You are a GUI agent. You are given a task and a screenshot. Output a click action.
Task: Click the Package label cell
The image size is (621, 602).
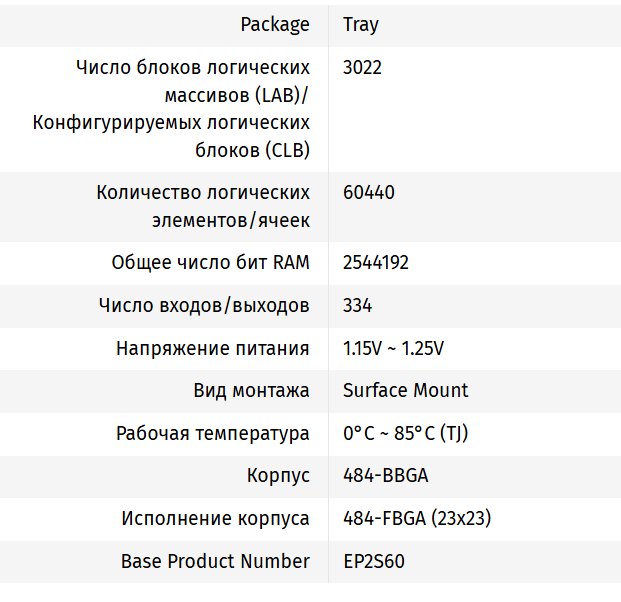click(x=275, y=24)
